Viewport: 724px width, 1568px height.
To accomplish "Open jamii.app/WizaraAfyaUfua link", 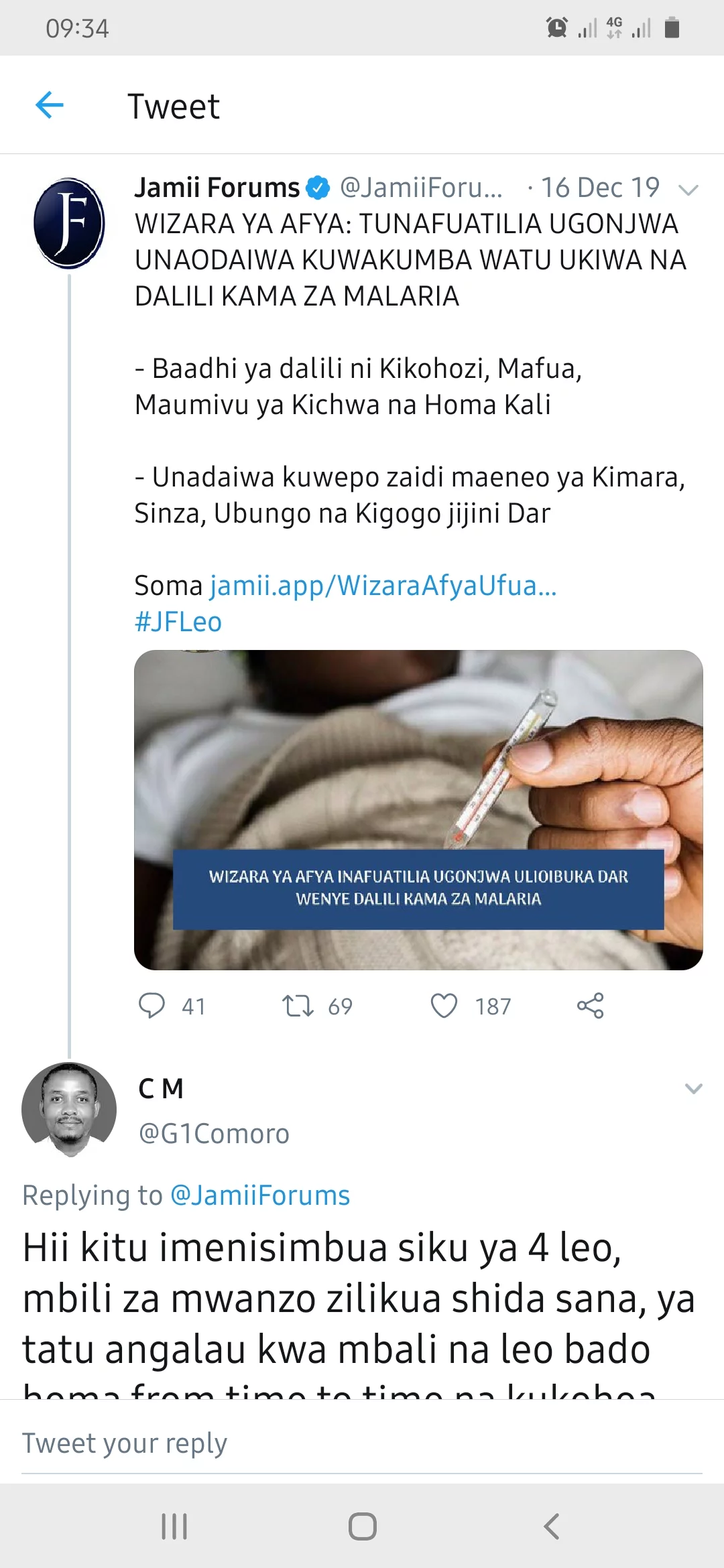I will click(x=383, y=586).
